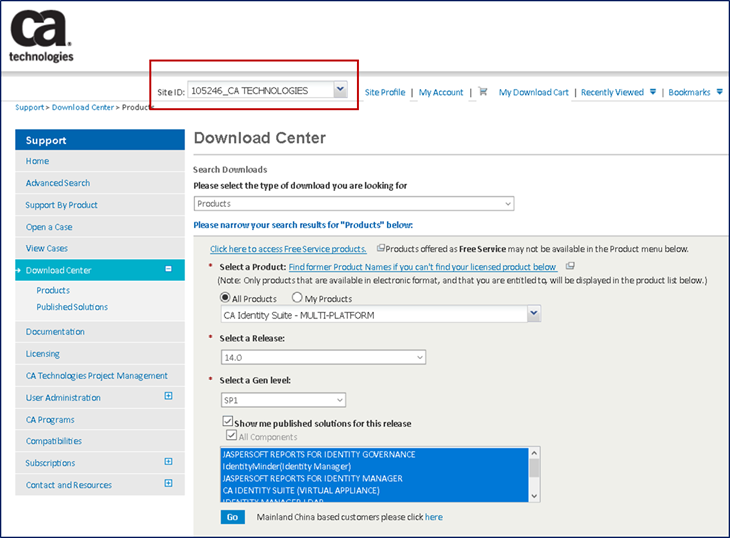Expand Contact and Resources in sidebar

click(x=169, y=483)
